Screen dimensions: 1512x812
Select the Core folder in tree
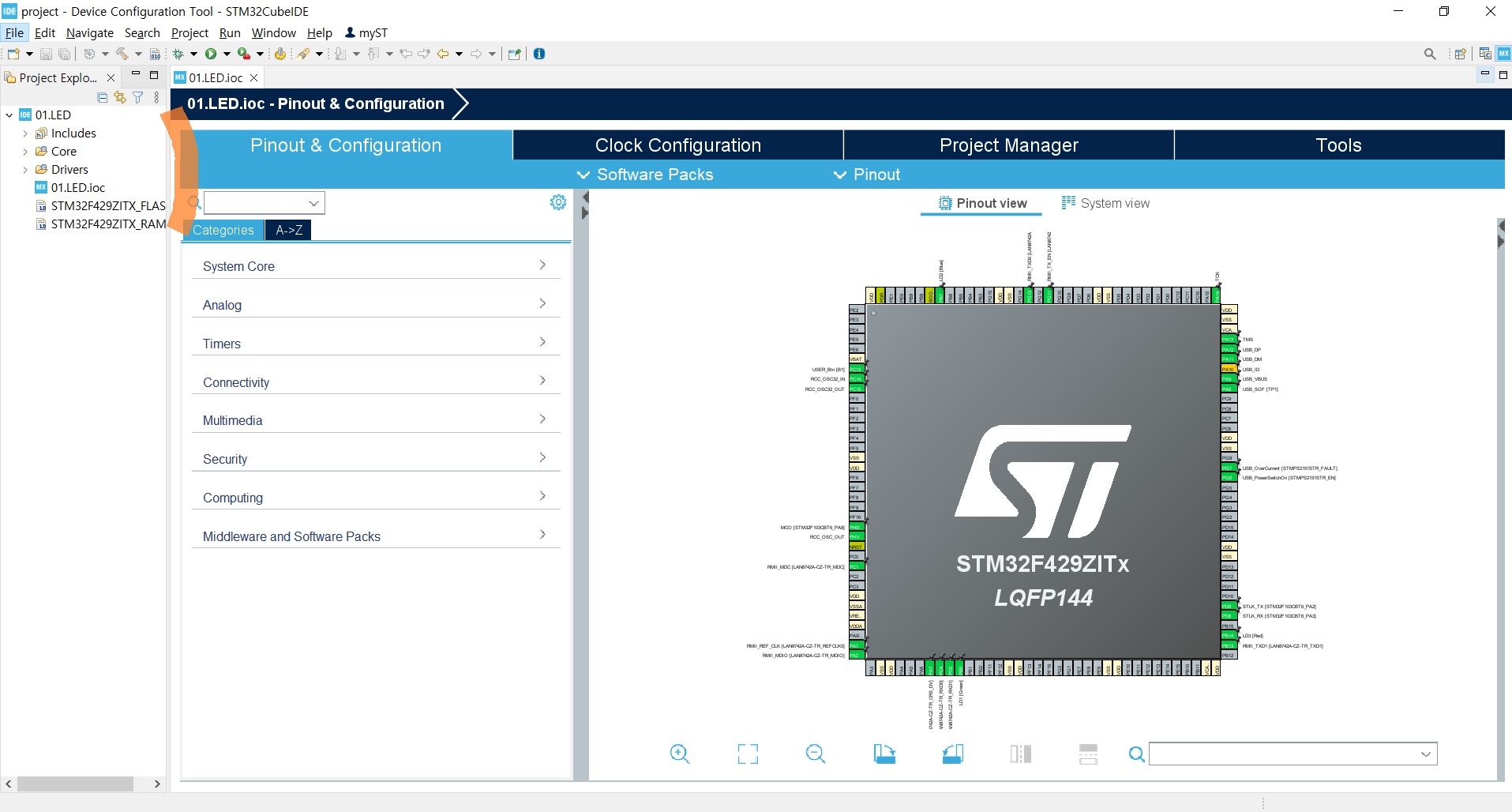click(x=63, y=152)
